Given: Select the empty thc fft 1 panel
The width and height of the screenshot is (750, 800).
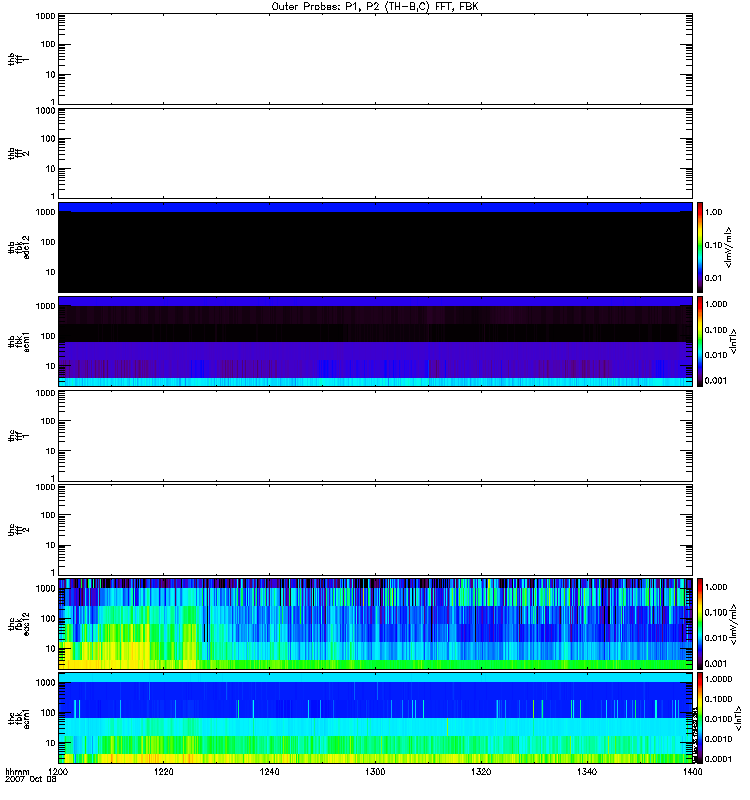Looking at the screenshot, I should pyautogui.click(x=375, y=435).
